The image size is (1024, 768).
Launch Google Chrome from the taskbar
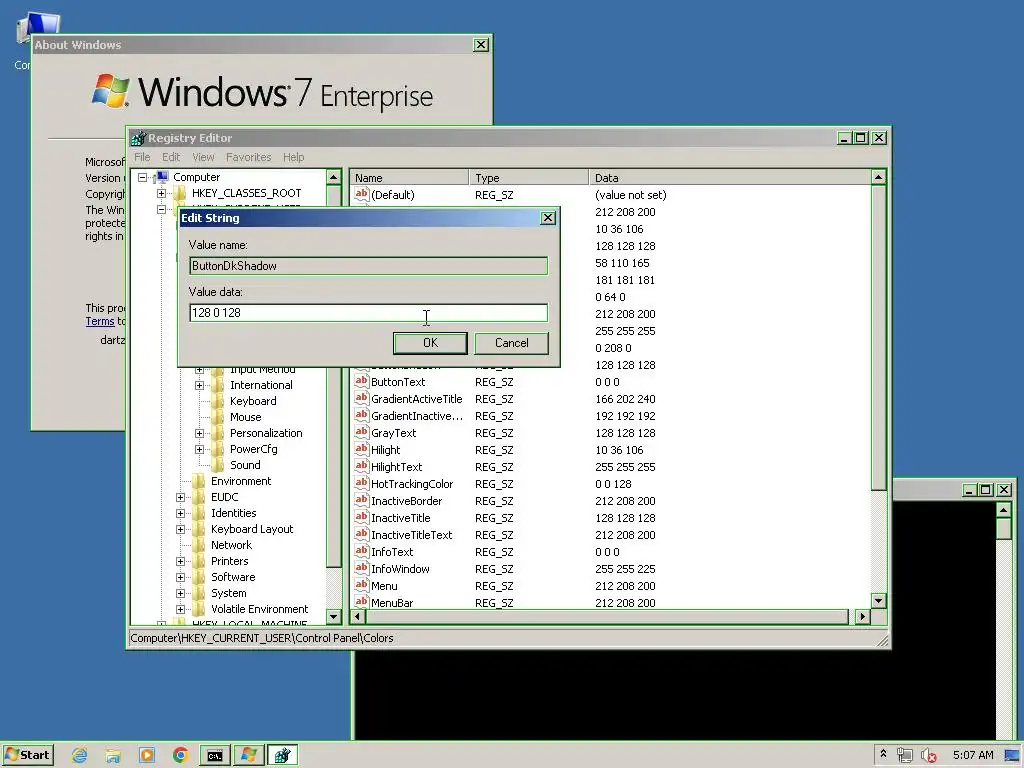181,756
